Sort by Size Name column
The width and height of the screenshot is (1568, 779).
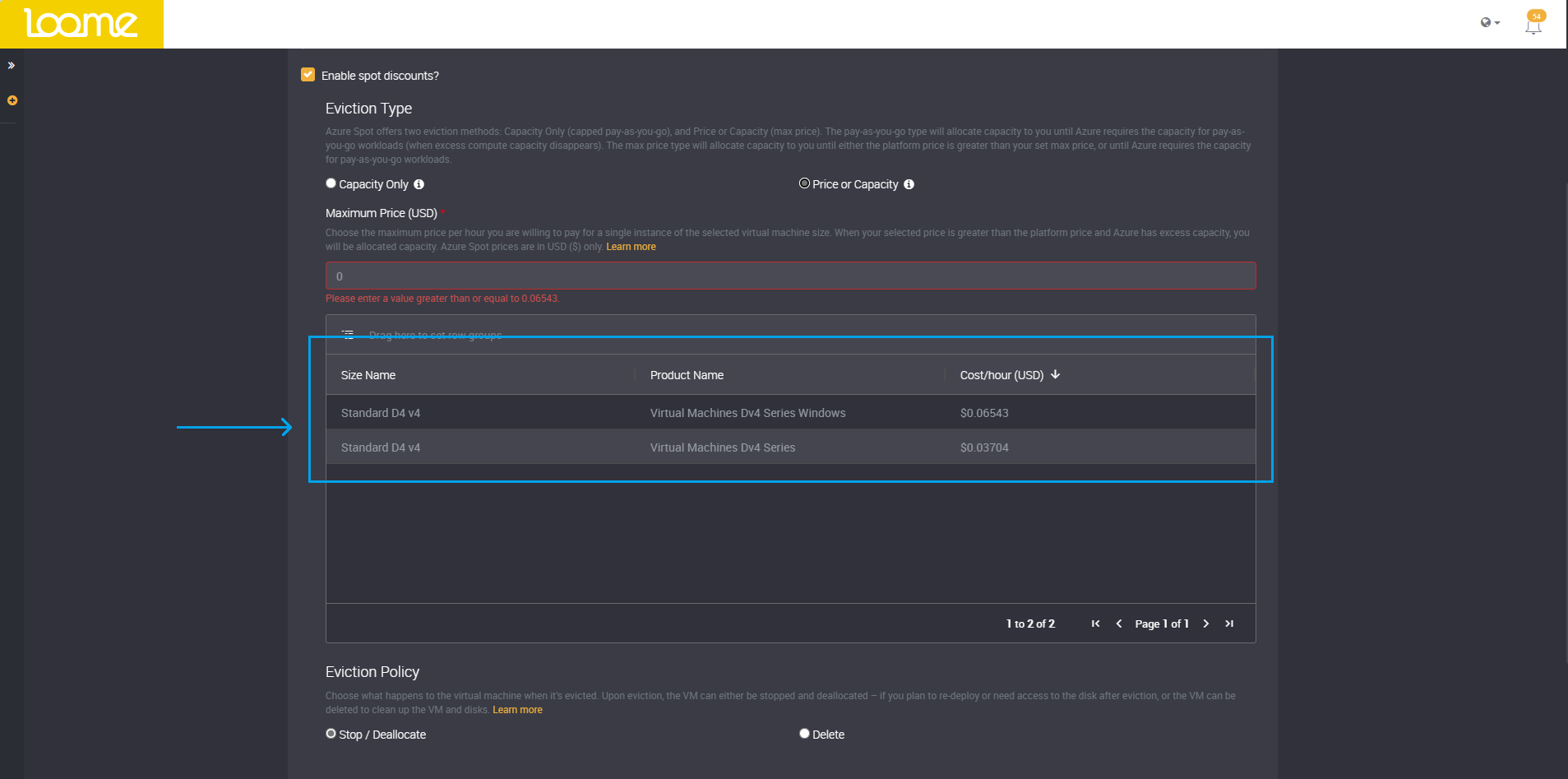click(x=368, y=375)
